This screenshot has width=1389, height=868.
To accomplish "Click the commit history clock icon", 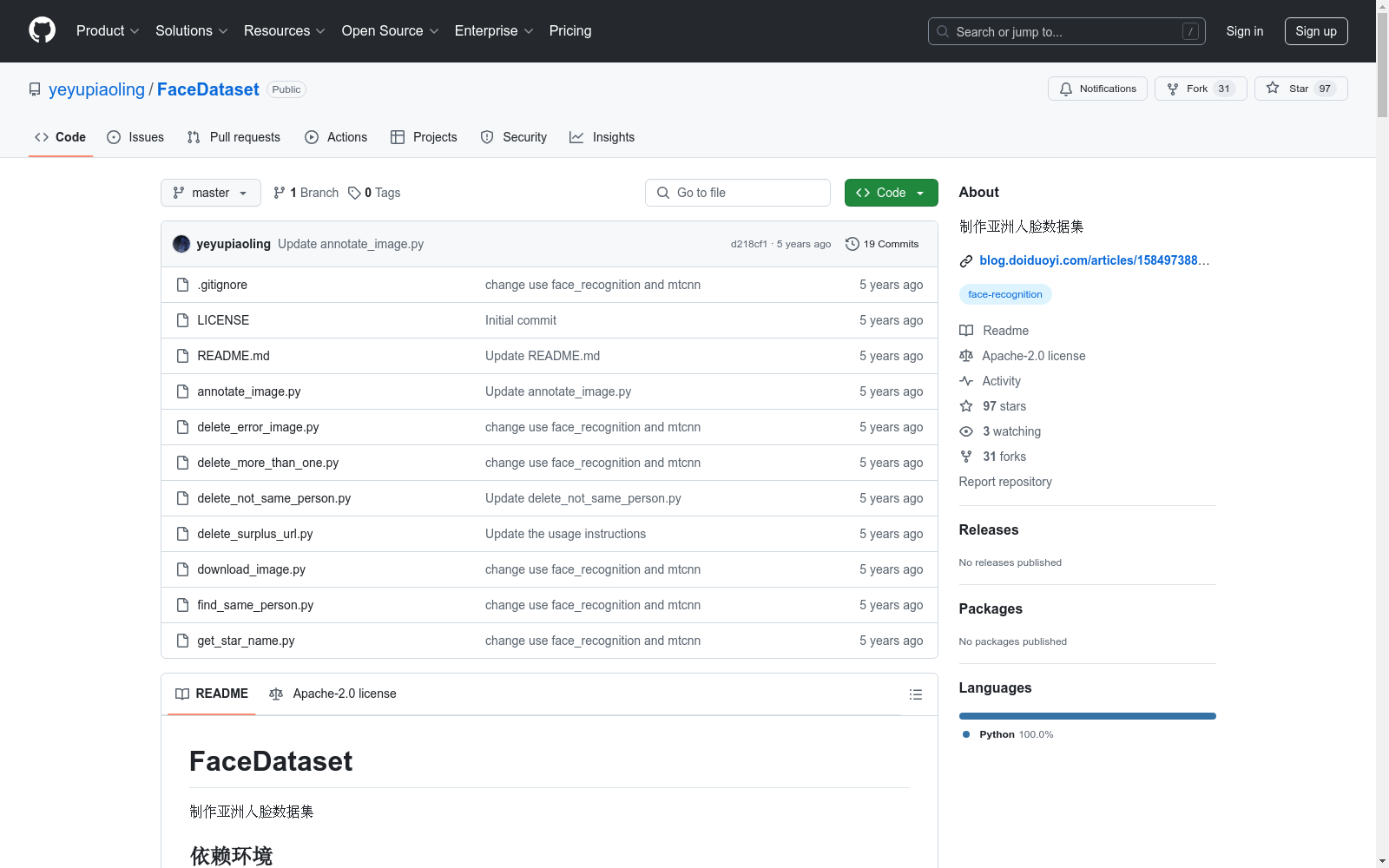I will (852, 244).
